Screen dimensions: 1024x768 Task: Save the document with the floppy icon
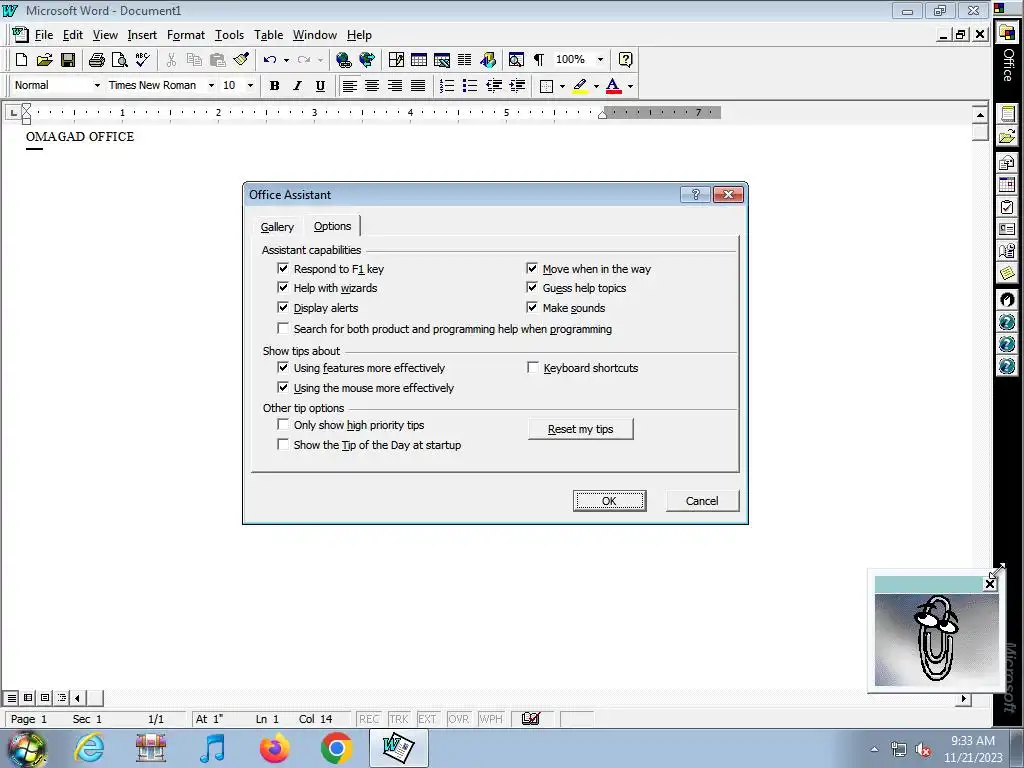[67, 60]
